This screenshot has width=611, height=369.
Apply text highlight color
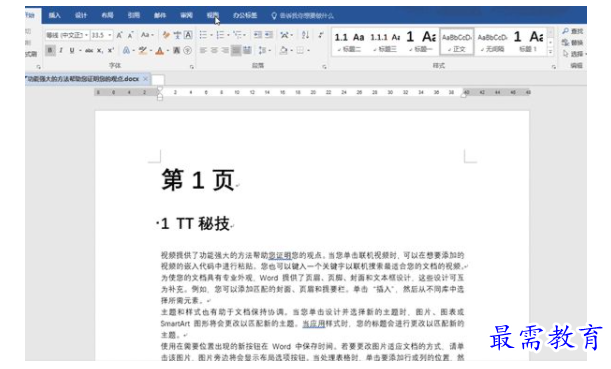pyautogui.click(x=143, y=50)
